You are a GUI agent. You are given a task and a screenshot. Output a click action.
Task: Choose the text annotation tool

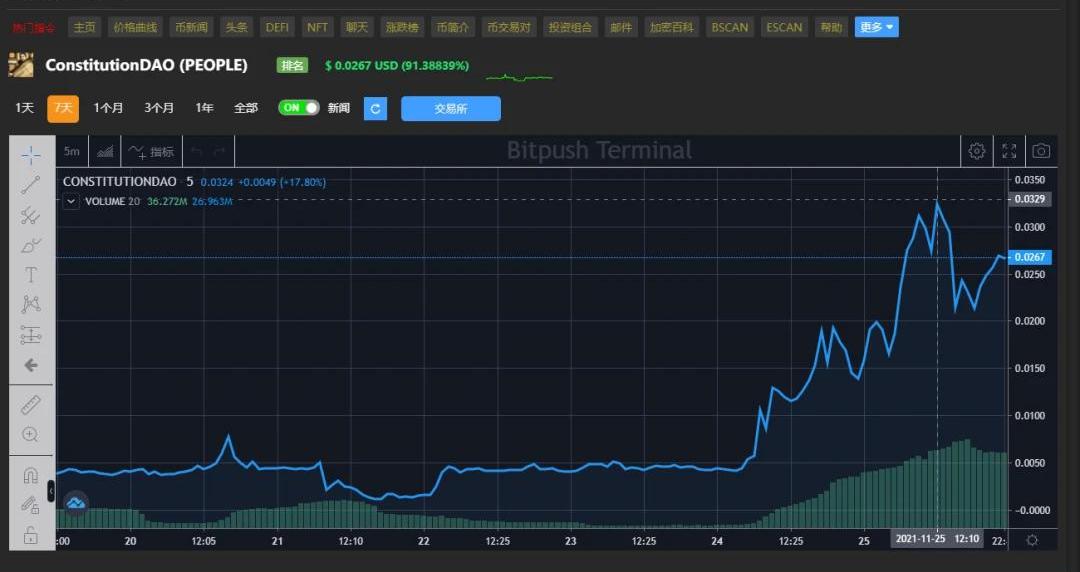coord(31,274)
